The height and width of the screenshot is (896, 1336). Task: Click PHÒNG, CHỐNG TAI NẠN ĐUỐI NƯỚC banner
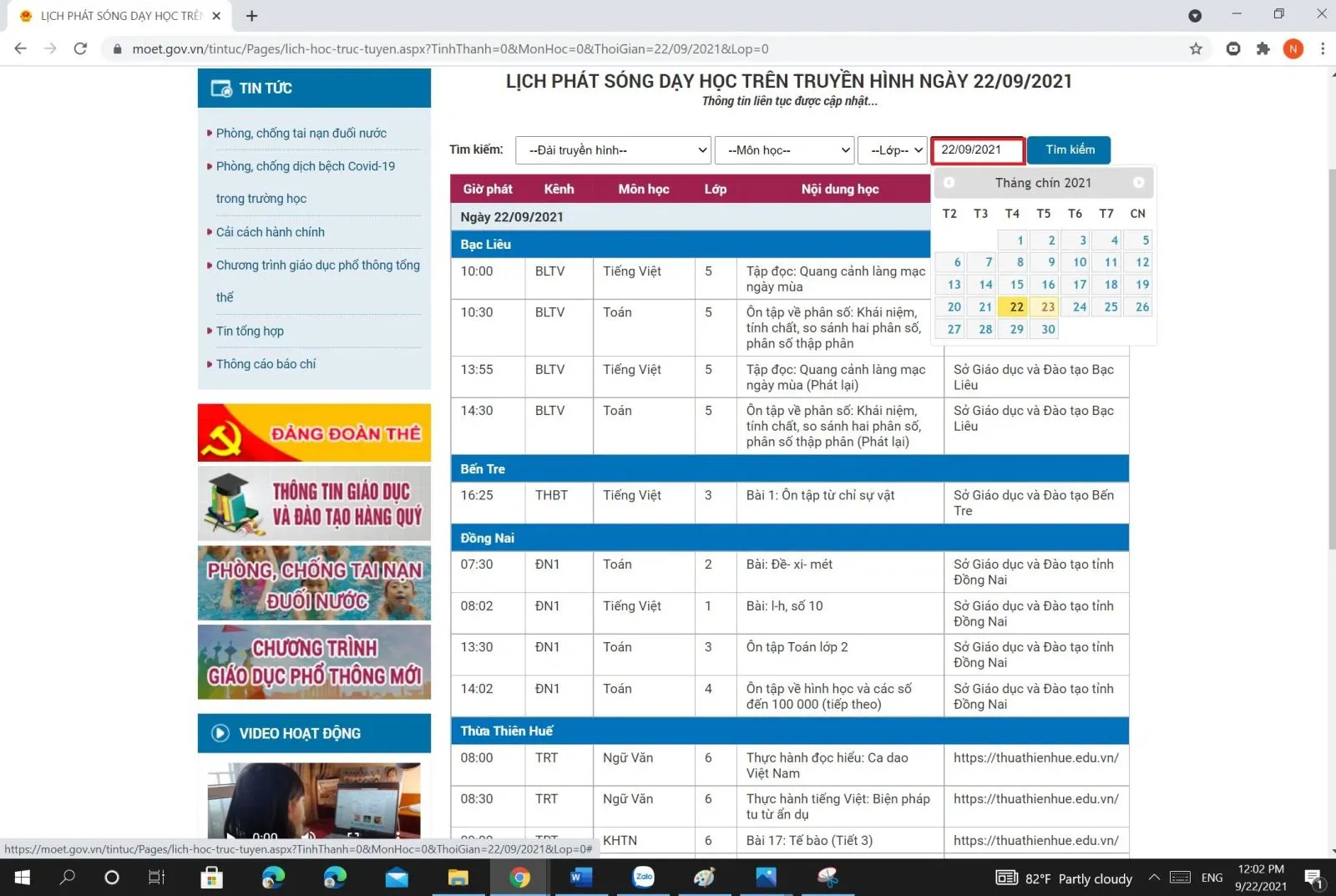click(314, 583)
